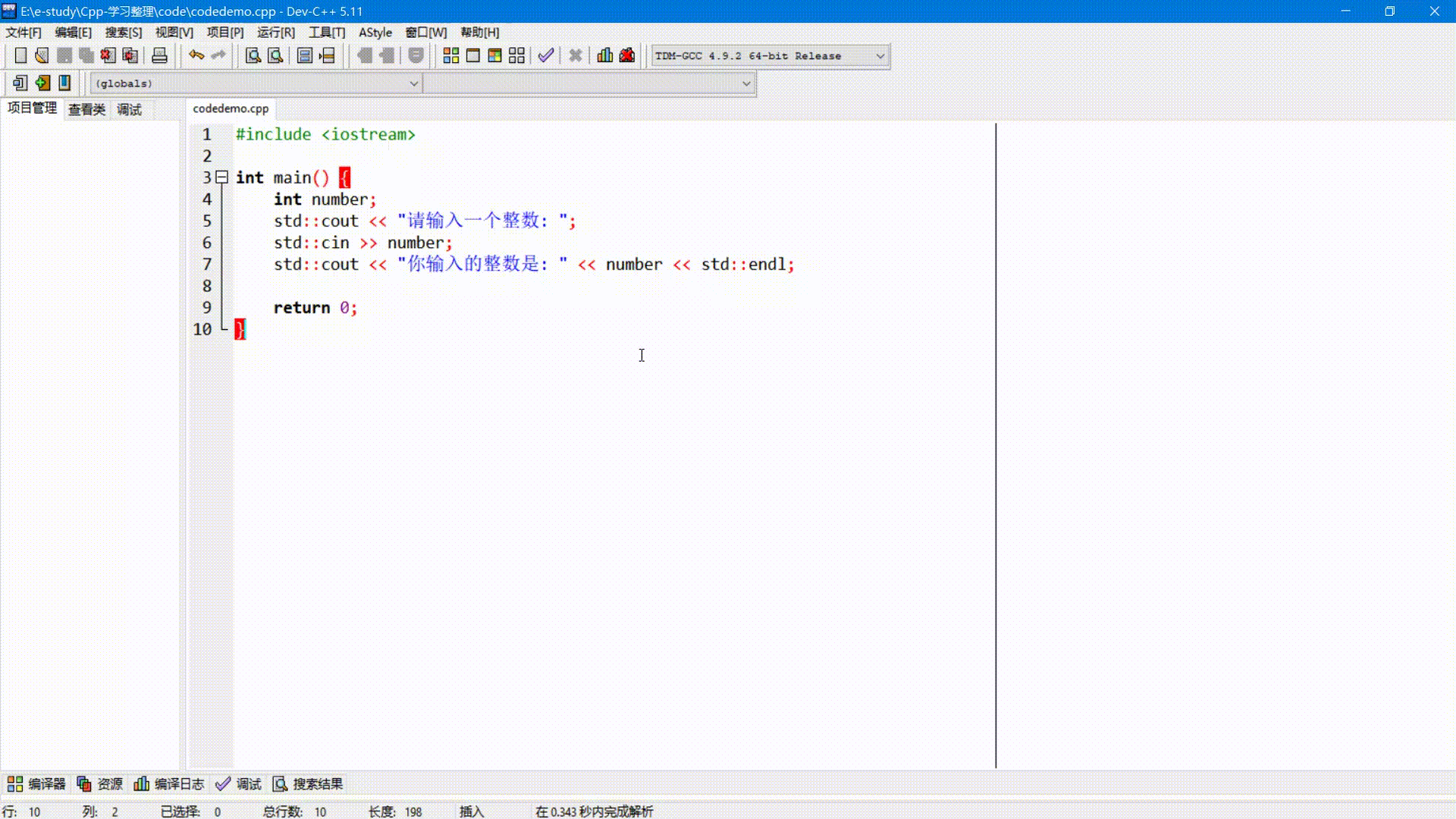Toggle the 查看类 panel tab
Viewport: 1456px width, 819px height.
coord(85,108)
